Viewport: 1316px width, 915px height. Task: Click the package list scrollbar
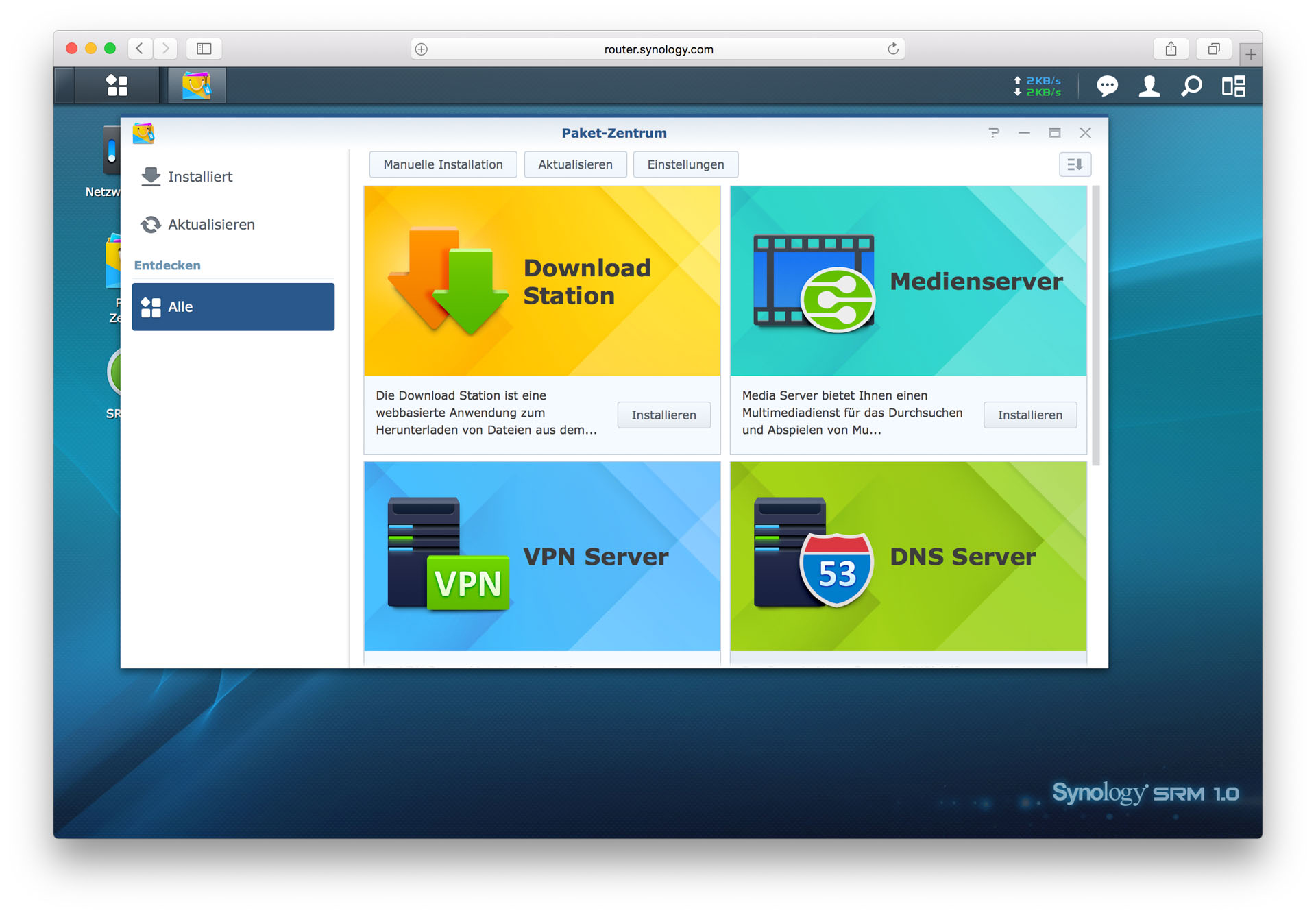click(x=1096, y=326)
